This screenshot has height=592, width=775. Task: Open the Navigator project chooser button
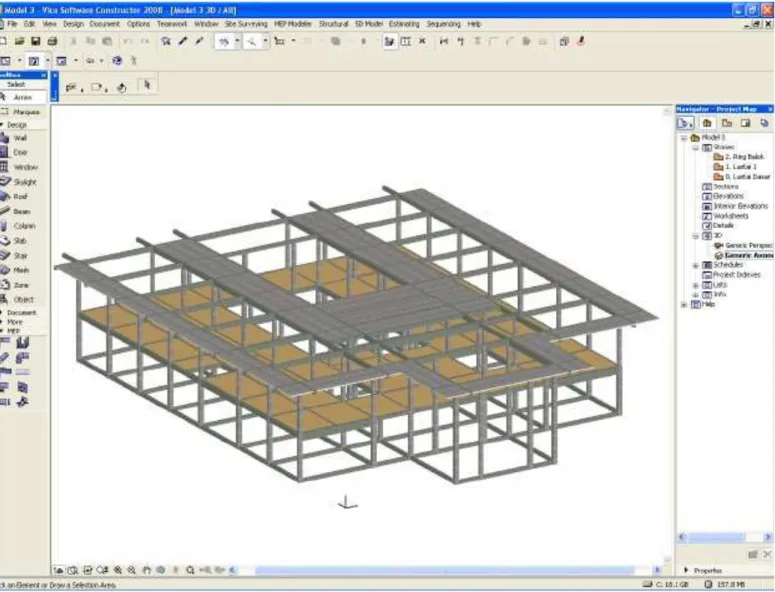686,123
